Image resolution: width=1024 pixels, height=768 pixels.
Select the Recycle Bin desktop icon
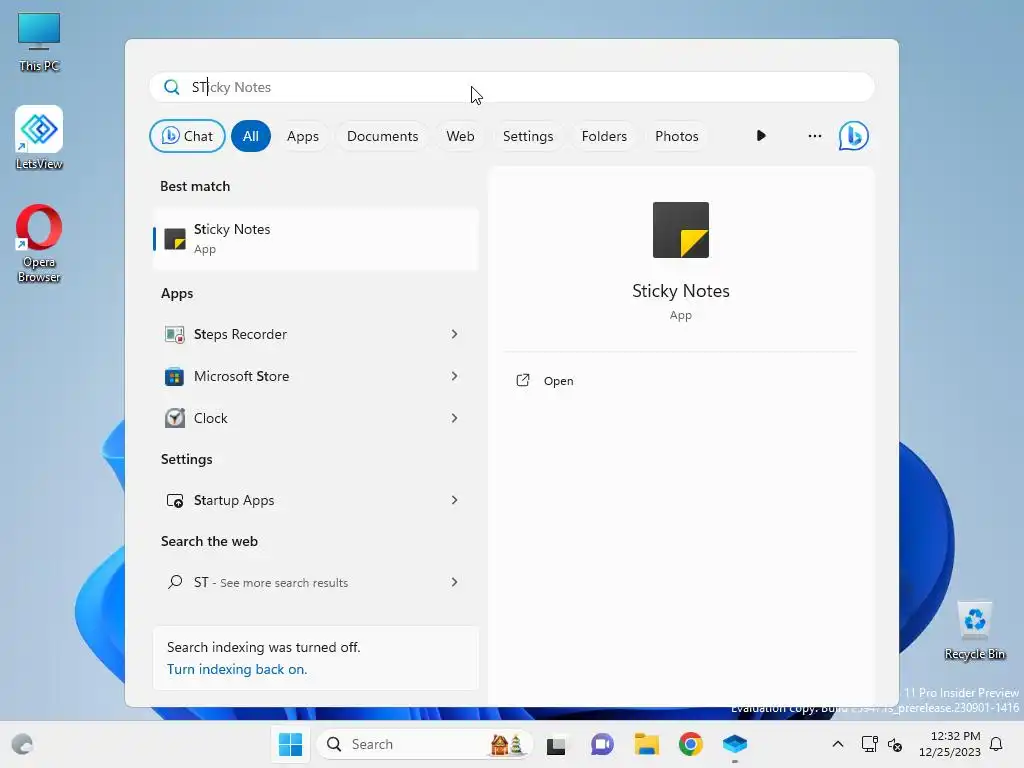(974, 630)
